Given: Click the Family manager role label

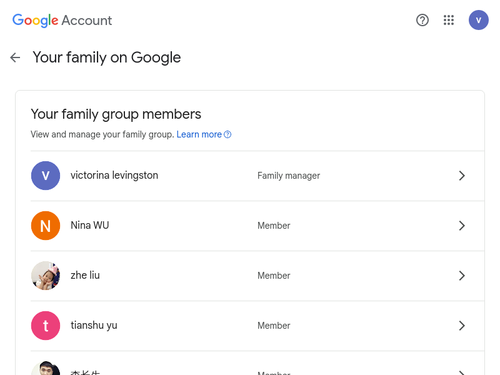Looking at the screenshot, I should click(x=289, y=176).
